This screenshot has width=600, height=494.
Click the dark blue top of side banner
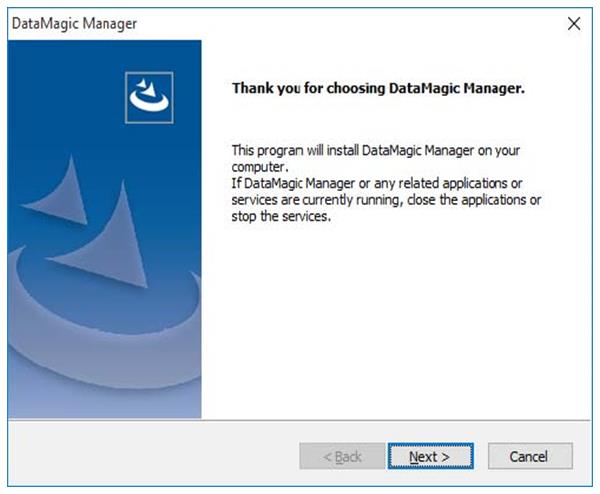60,70
